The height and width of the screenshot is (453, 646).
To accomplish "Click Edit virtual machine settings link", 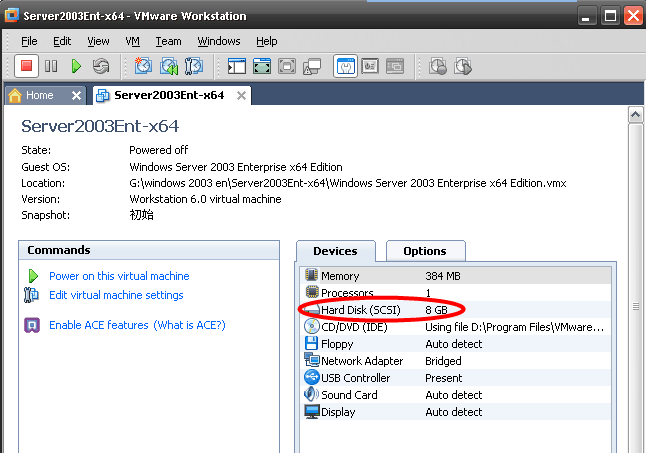I will (x=116, y=295).
